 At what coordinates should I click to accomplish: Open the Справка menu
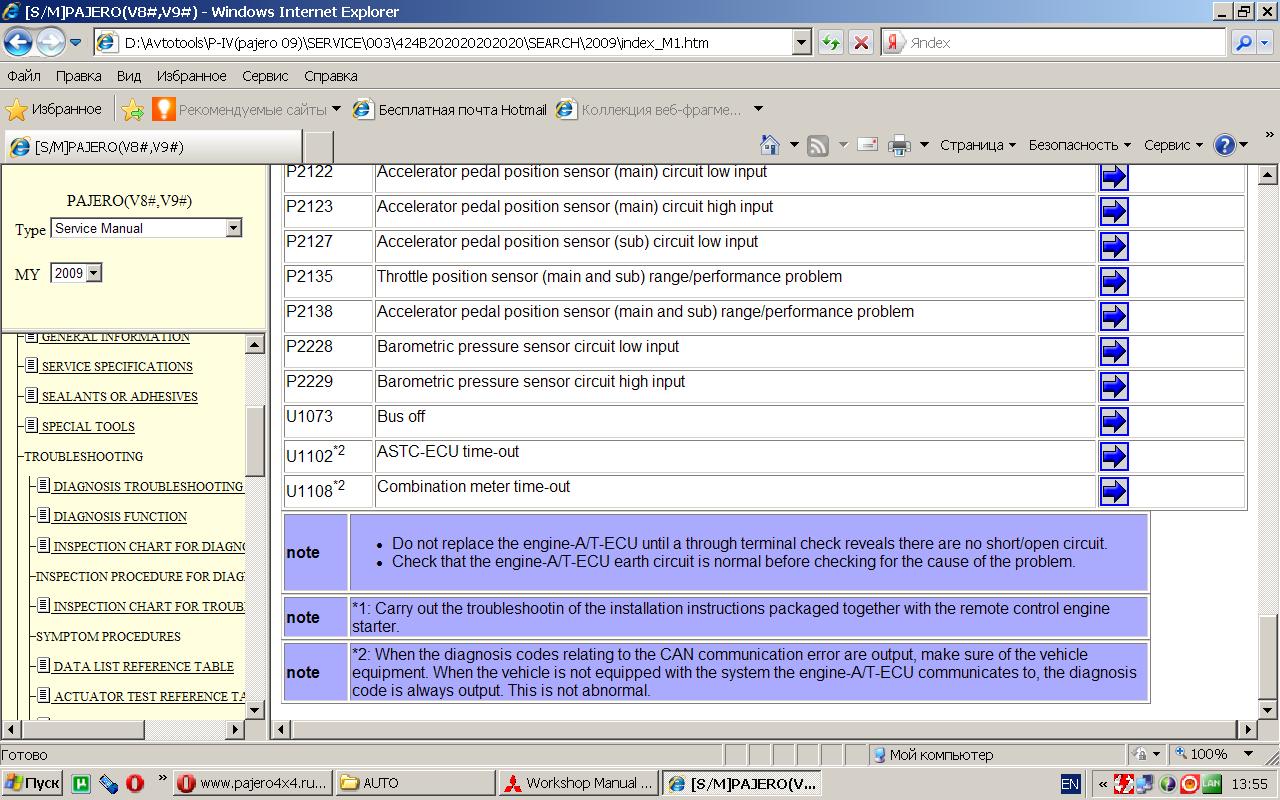(330, 76)
